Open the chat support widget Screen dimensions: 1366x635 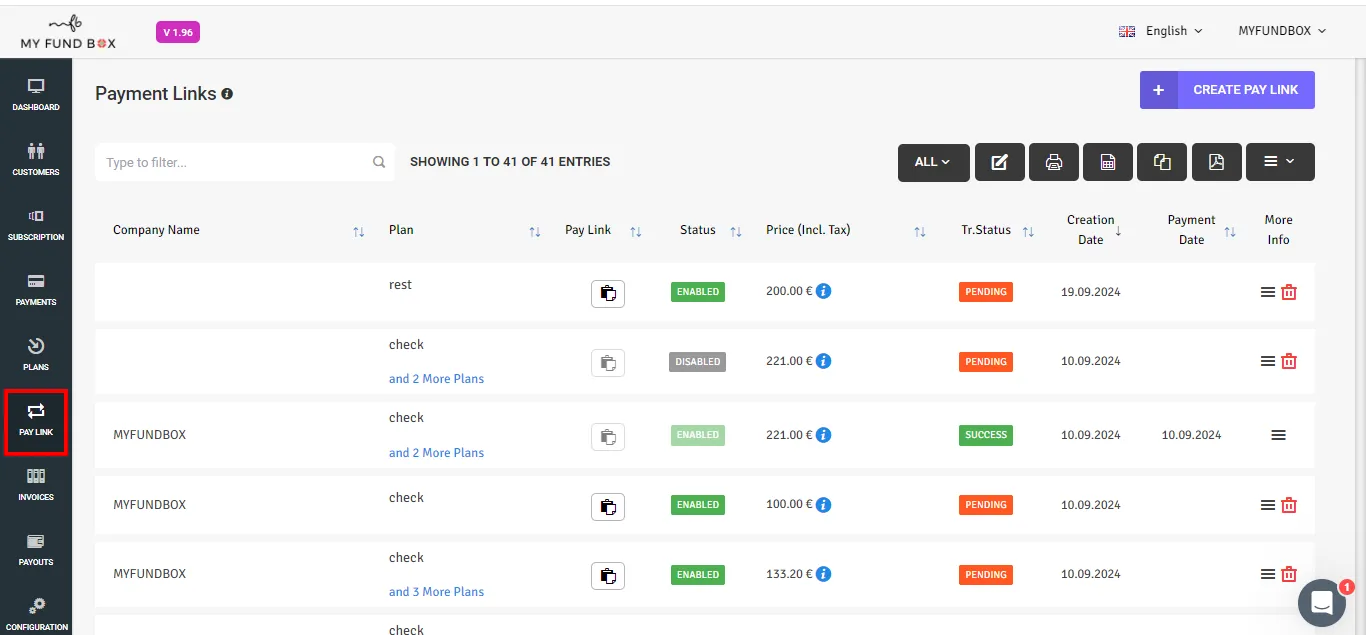(1322, 602)
